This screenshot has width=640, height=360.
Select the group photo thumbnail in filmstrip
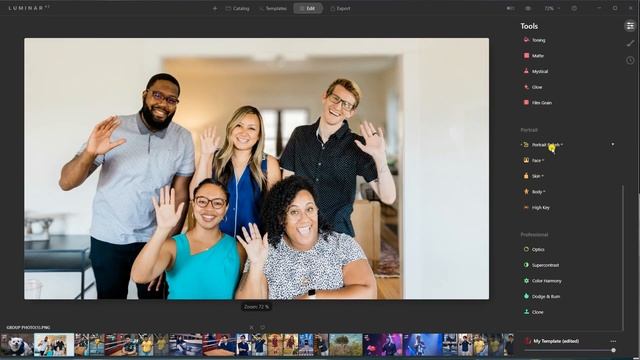pyautogui.click(x=54, y=344)
